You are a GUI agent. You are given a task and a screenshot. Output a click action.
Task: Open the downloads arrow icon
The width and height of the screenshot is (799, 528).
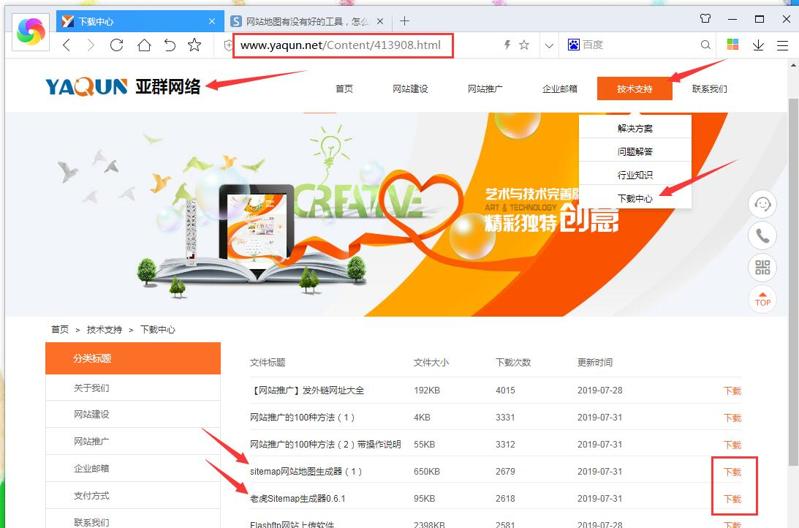tap(758, 45)
